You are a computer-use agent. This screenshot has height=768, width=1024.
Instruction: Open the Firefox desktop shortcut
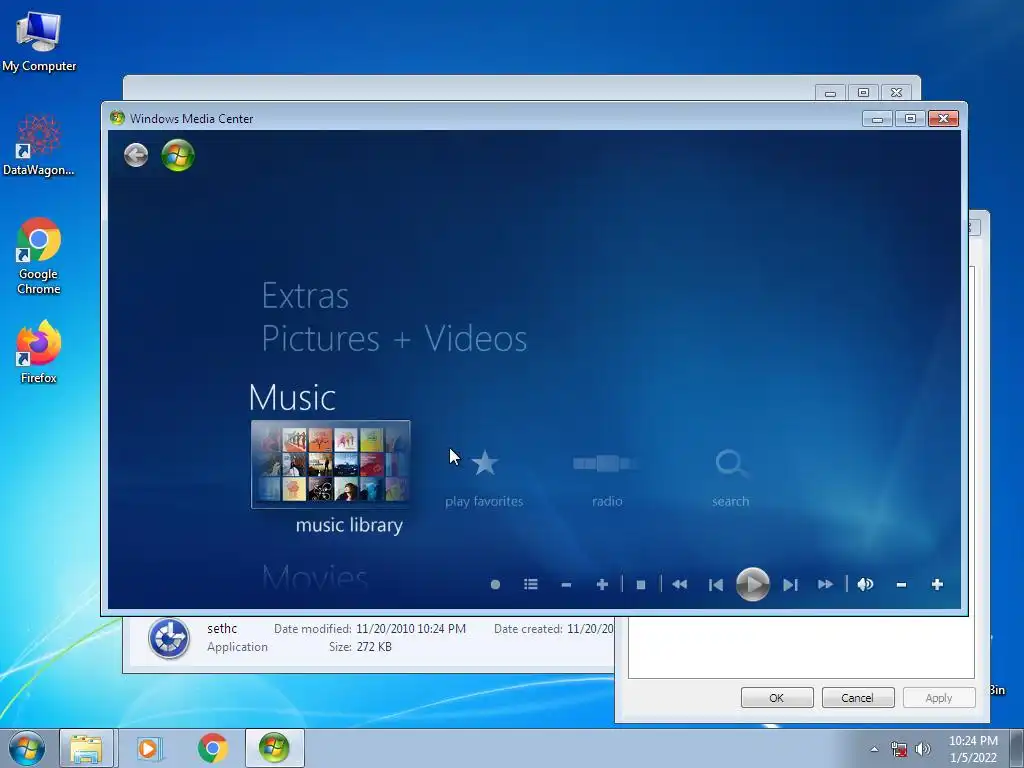pos(39,351)
